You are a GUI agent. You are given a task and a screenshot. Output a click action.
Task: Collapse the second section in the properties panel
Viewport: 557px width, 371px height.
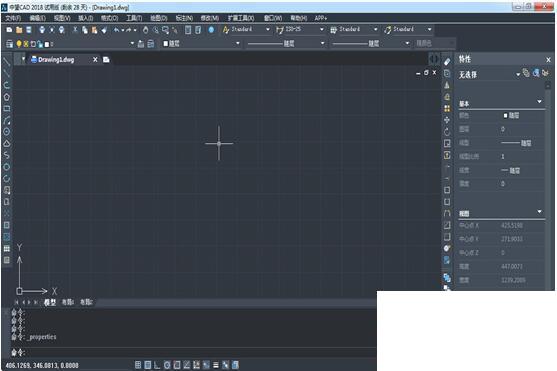click(x=540, y=212)
